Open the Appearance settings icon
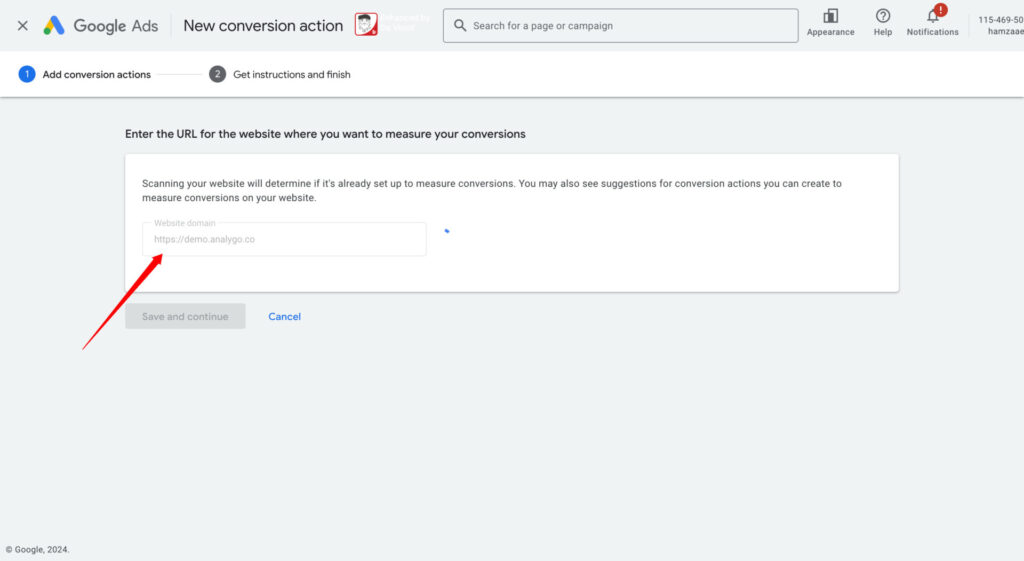The height and width of the screenshot is (561, 1024). (830, 17)
